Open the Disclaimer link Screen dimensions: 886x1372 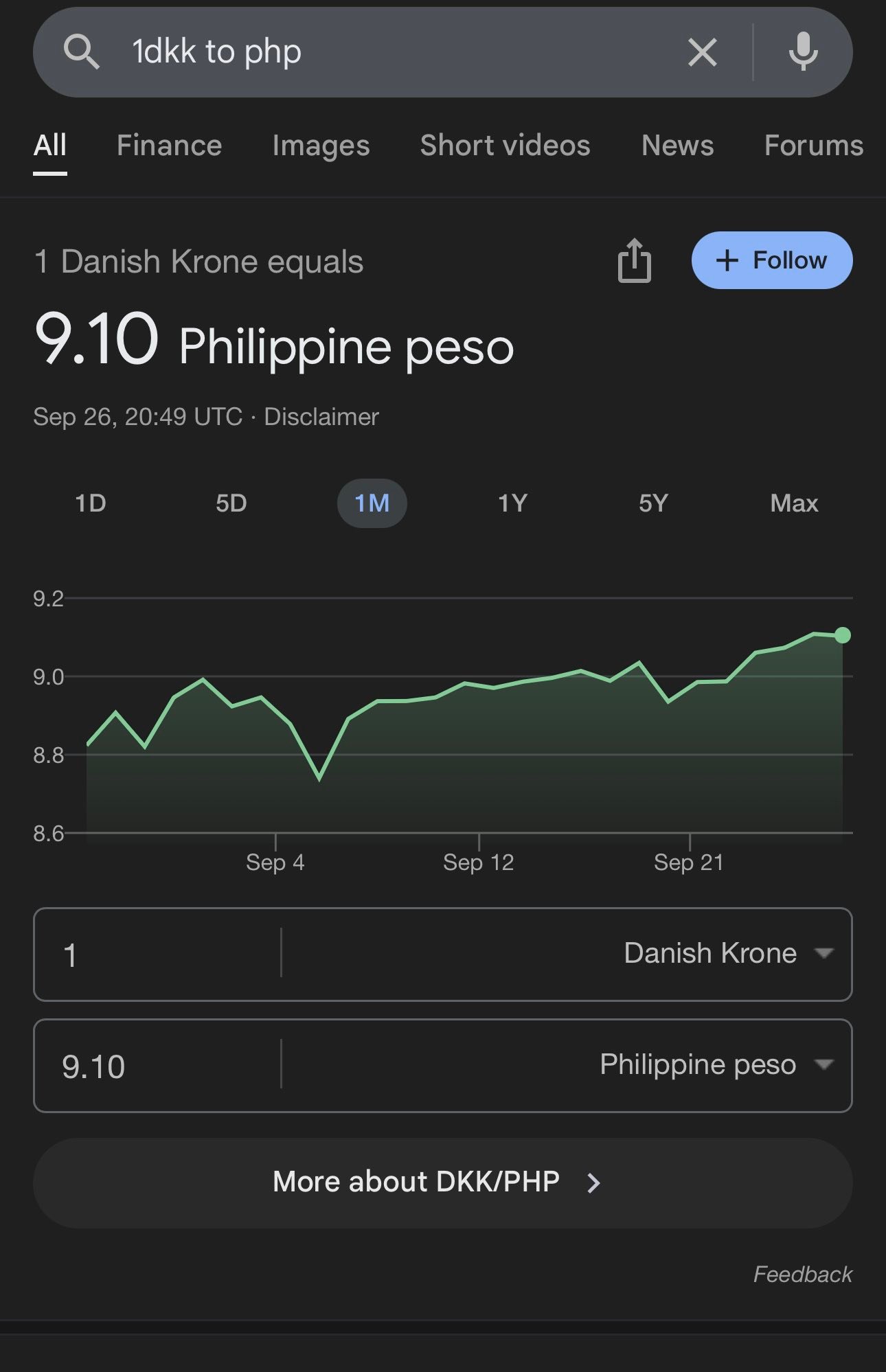321,417
